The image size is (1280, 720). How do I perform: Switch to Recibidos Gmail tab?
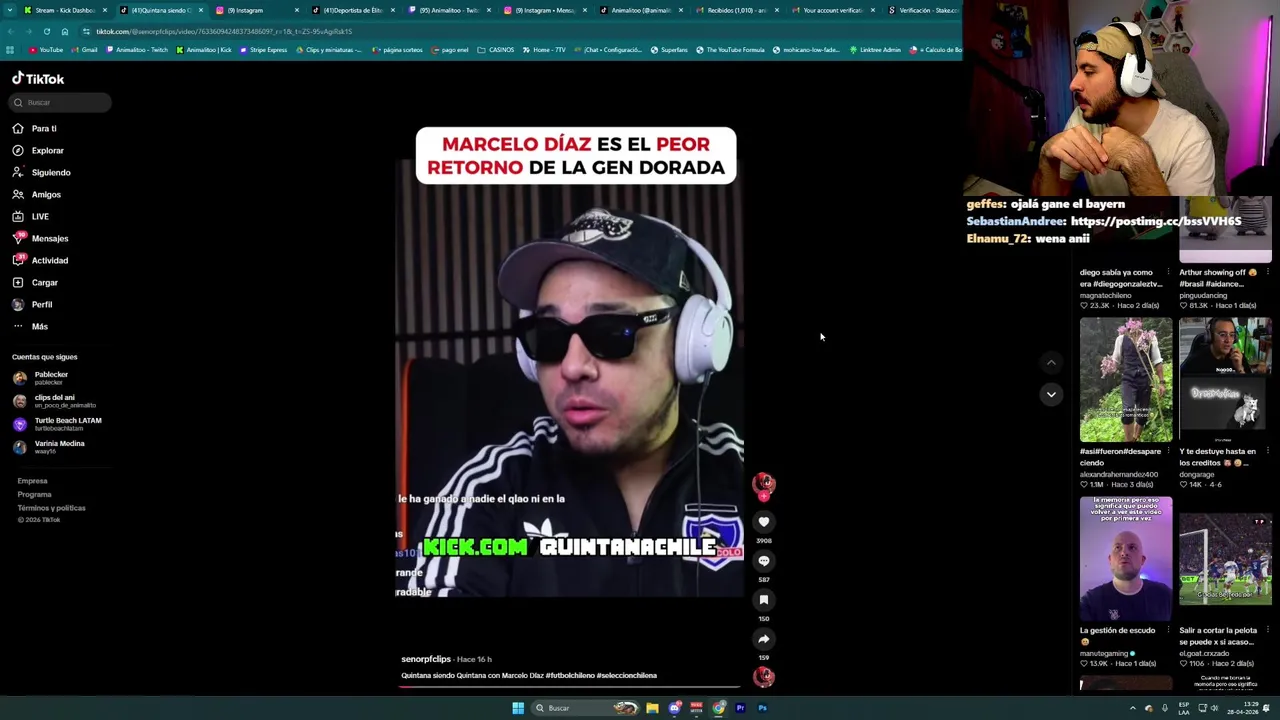click(736, 10)
